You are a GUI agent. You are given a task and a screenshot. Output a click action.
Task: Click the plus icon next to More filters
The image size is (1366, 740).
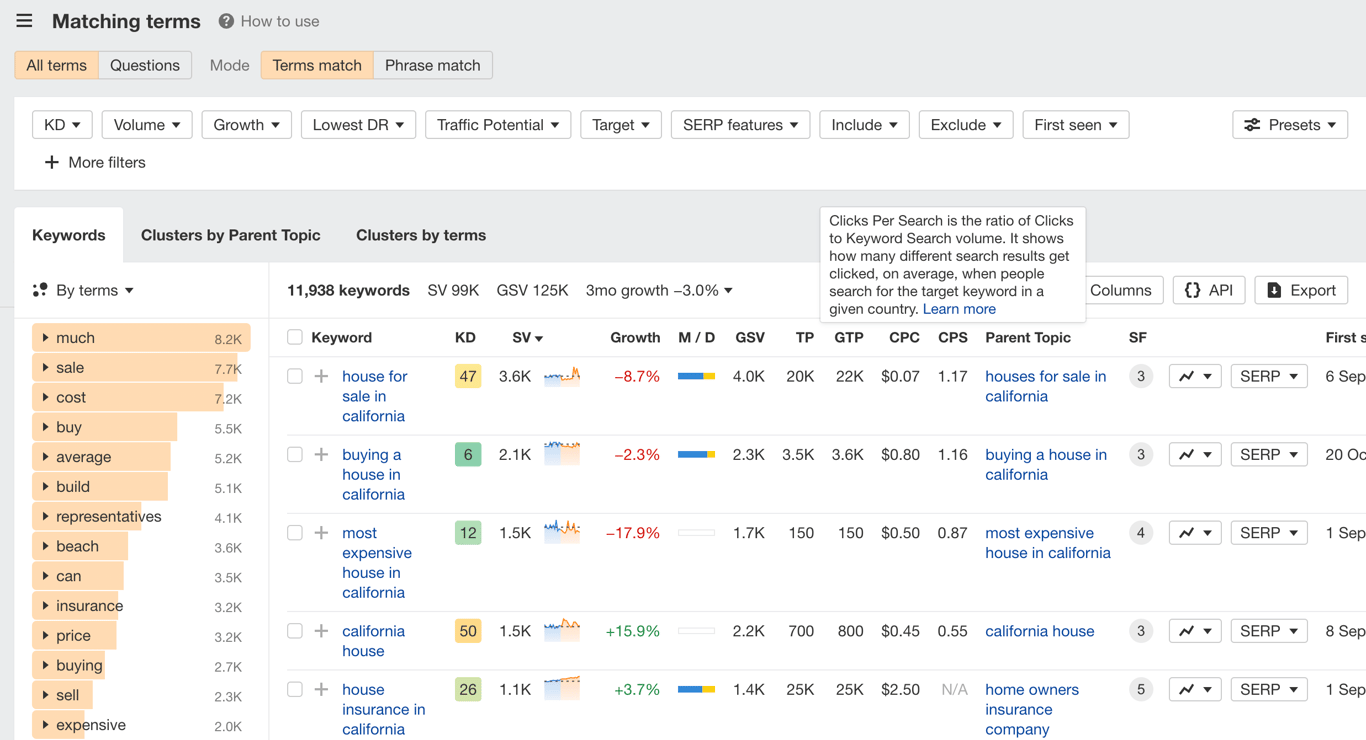point(52,162)
